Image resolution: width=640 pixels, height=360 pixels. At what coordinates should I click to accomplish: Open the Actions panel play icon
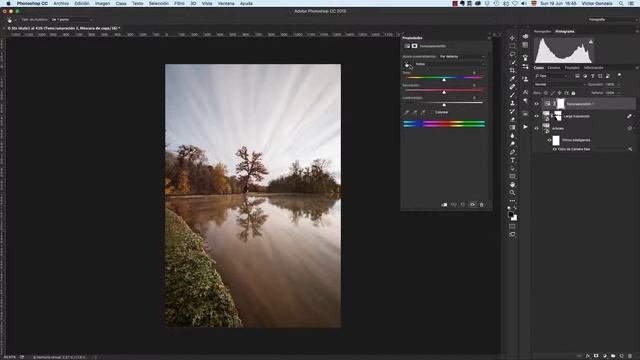[x=525, y=127]
